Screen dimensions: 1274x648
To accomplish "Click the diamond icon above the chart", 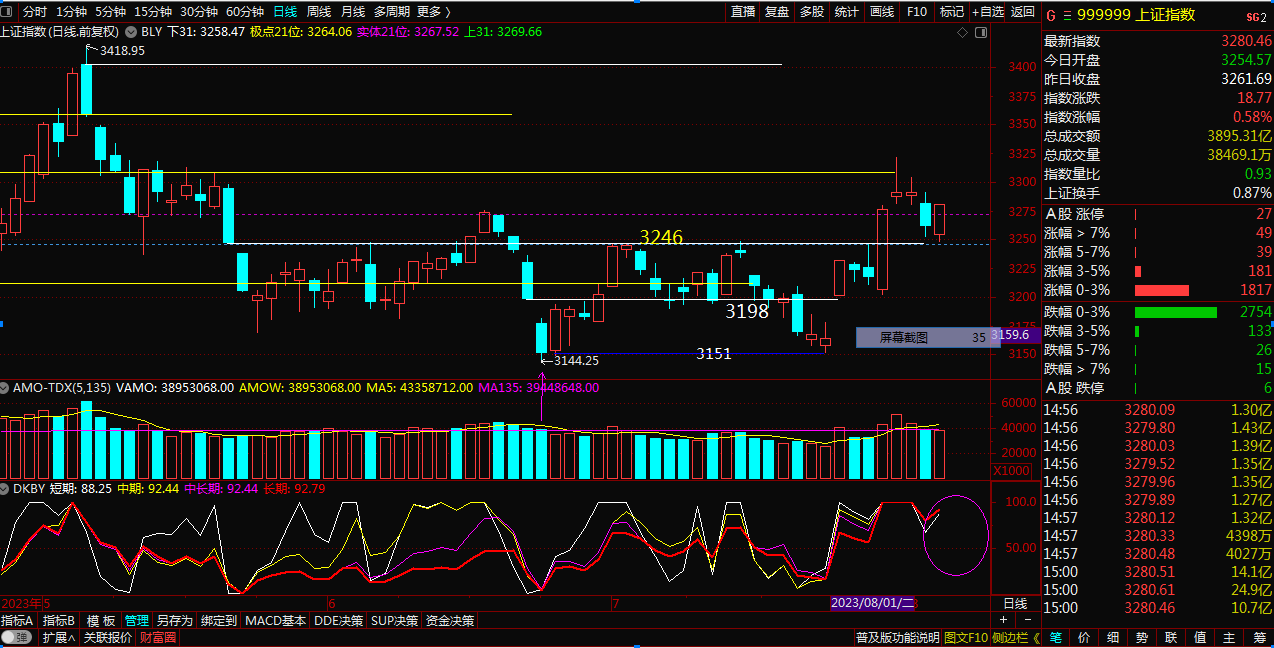I will click(x=963, y=32).
